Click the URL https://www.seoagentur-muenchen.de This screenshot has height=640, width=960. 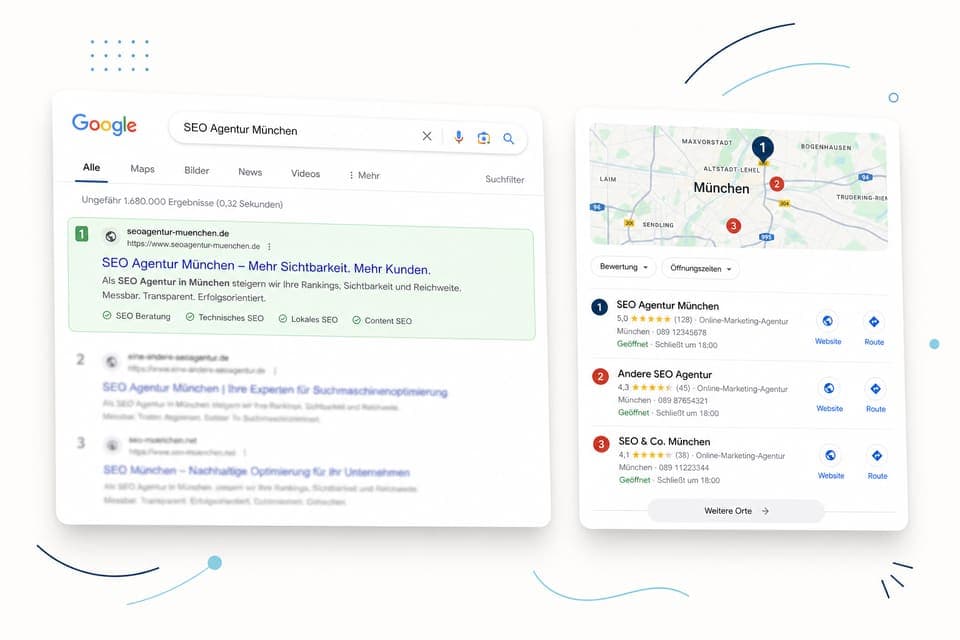coord(193,245)
